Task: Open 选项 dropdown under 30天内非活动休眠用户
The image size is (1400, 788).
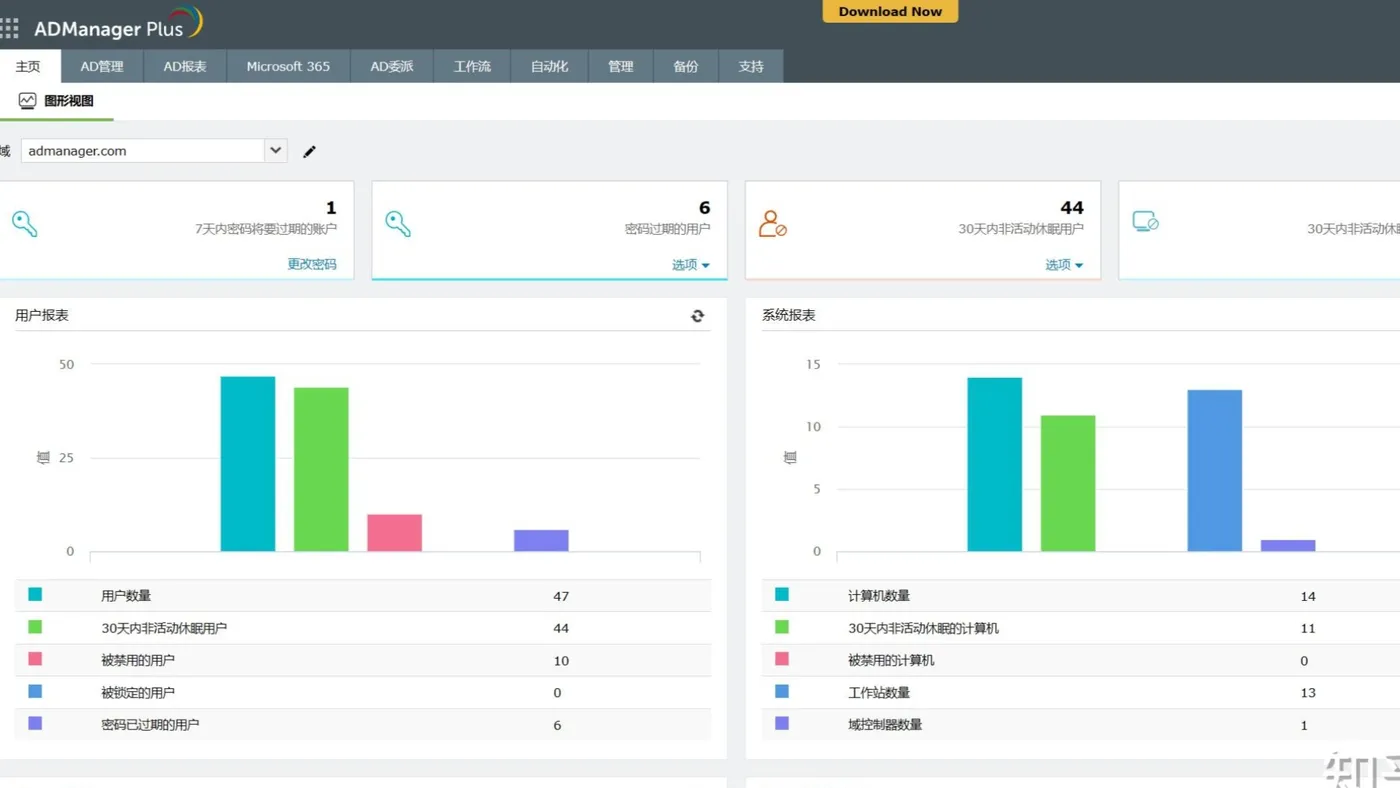Action: click(1064, 265)
